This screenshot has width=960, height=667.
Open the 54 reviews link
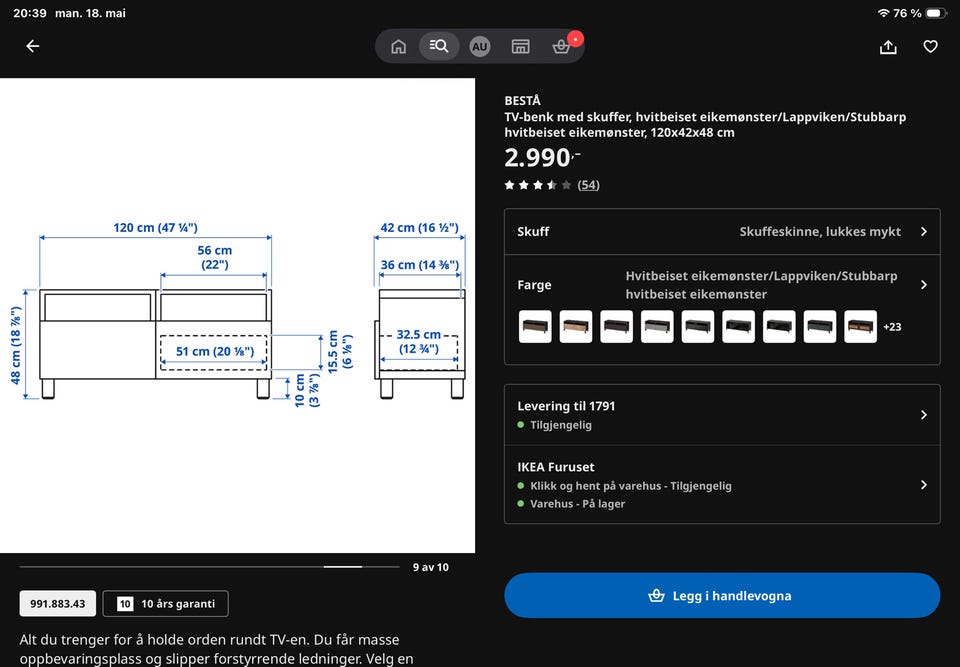588,185
